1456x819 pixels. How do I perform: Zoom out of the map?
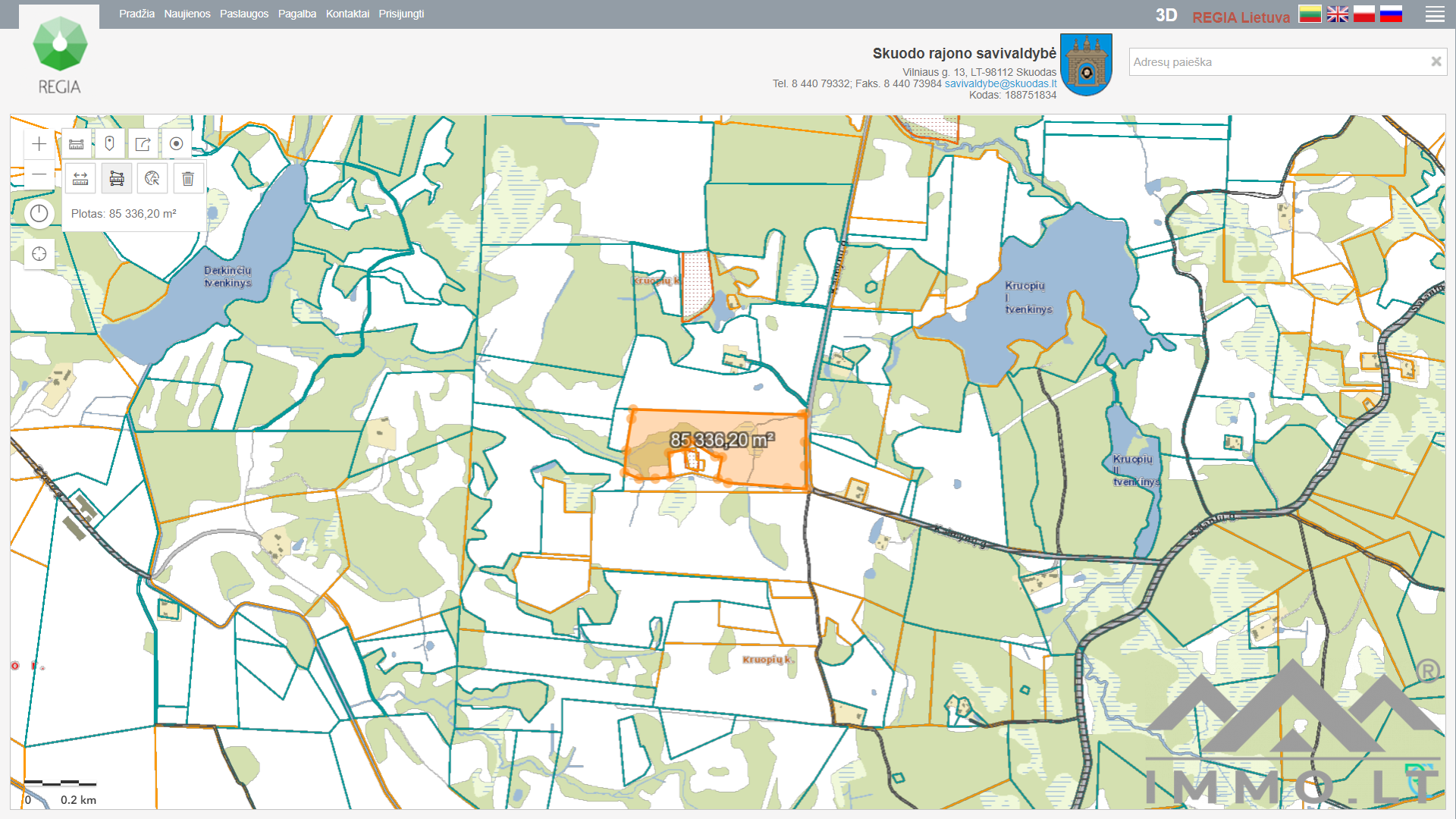coord(39,174)
